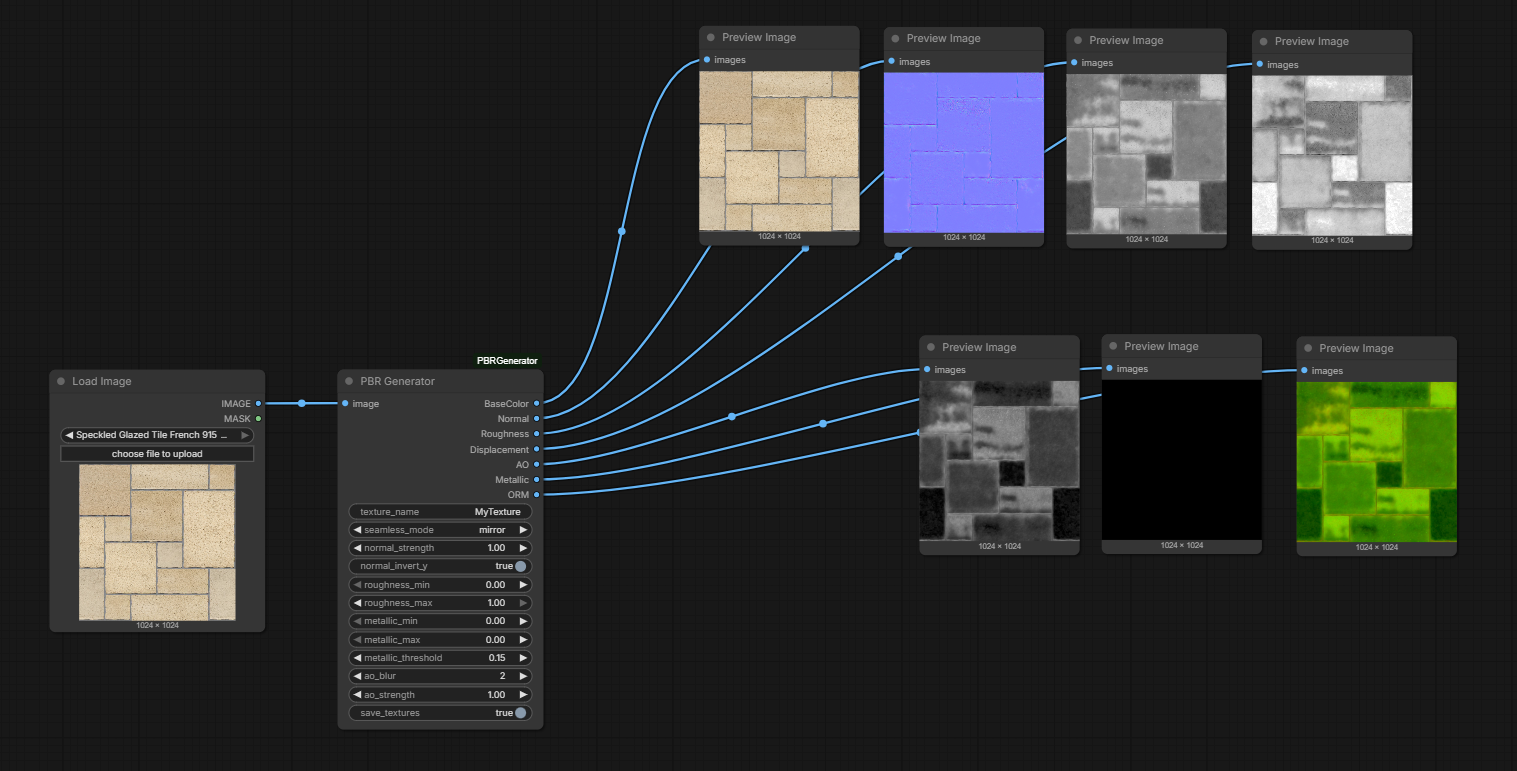The height and width of the screenshot is (771, 1517).
Task: Click the Displacement output socket
Action: [537, 449]
